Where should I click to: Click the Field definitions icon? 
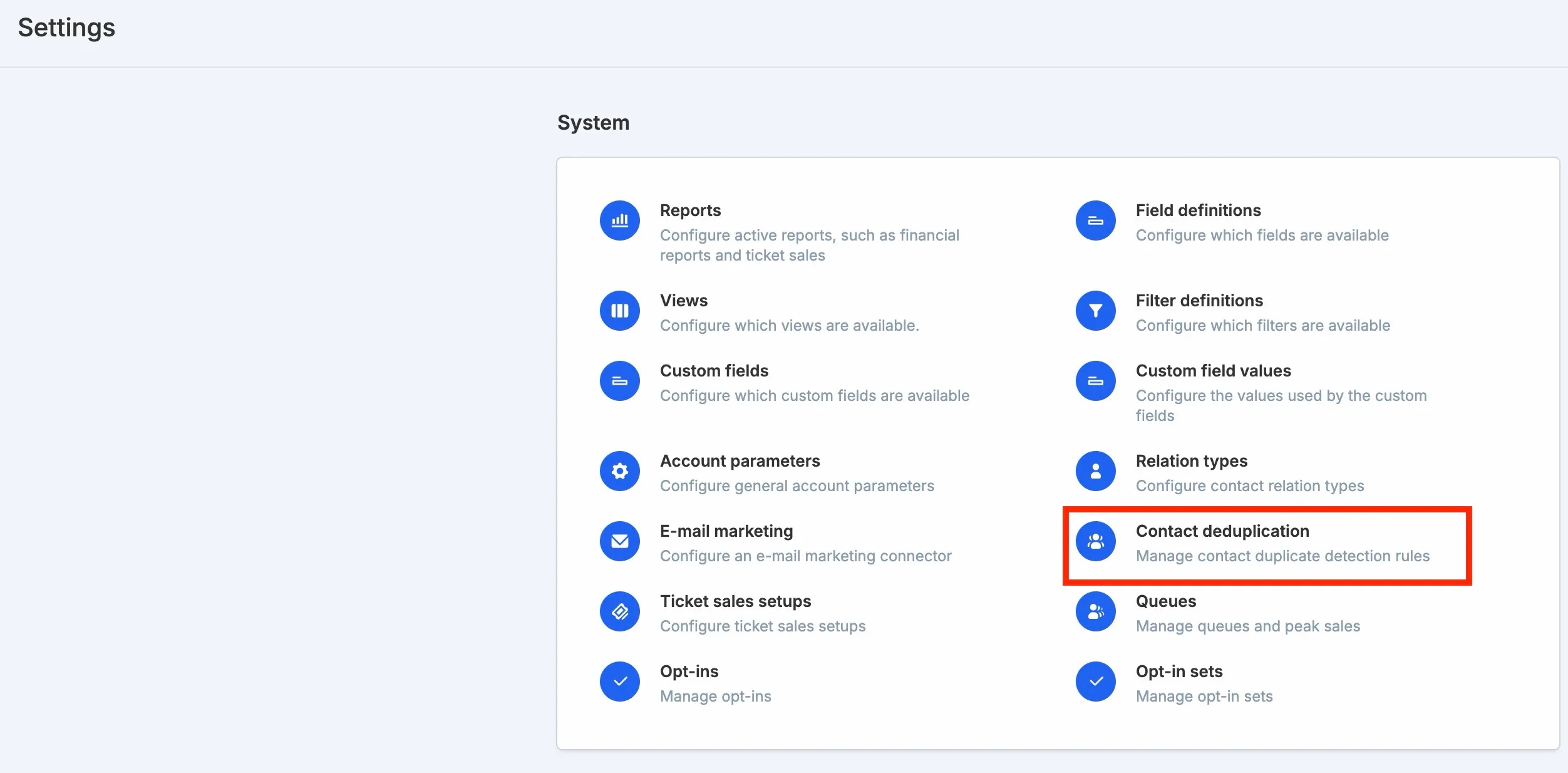click(x=1095, y=220)
